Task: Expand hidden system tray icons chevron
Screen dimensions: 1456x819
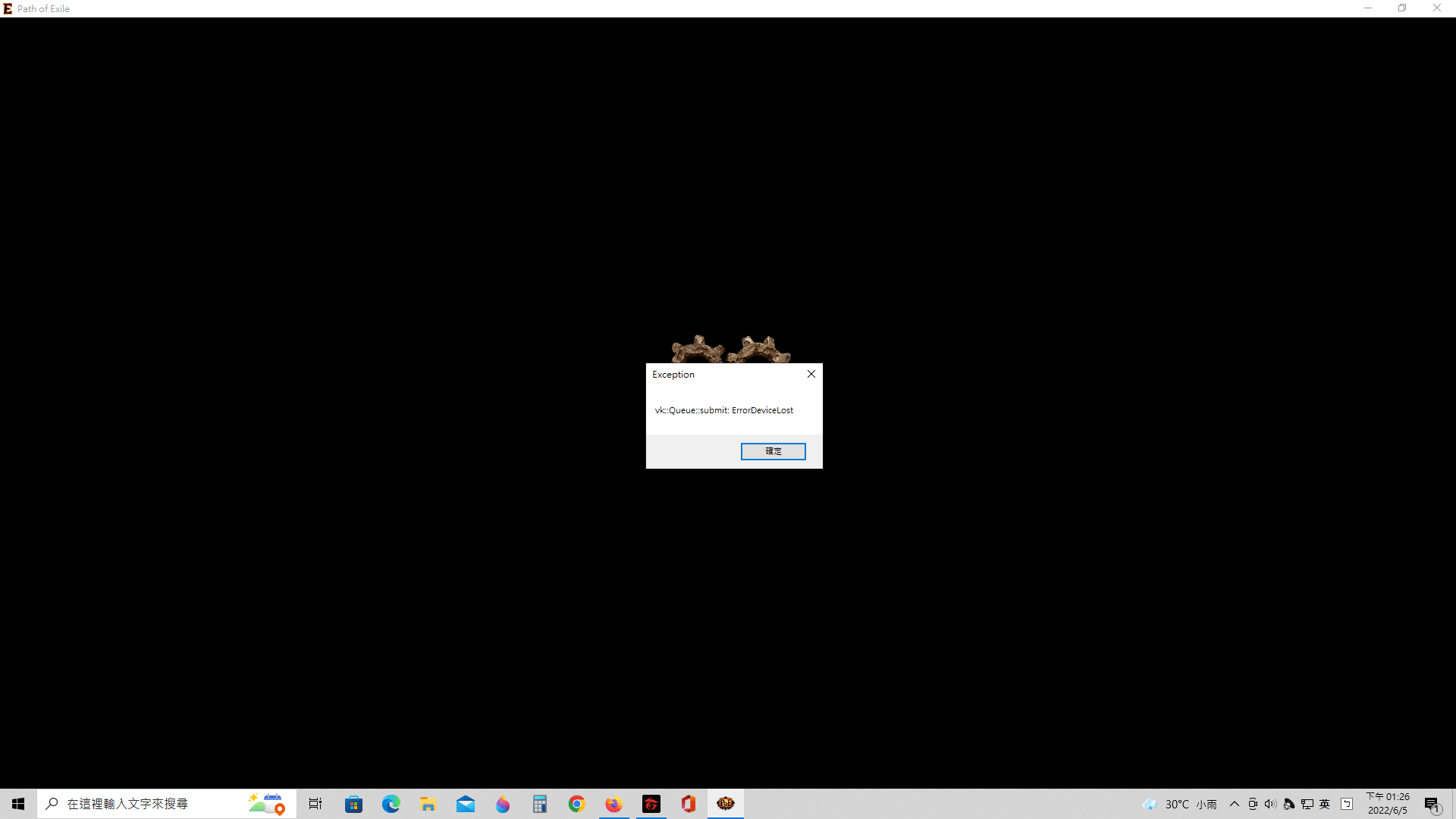Action: pos(1234,804)
